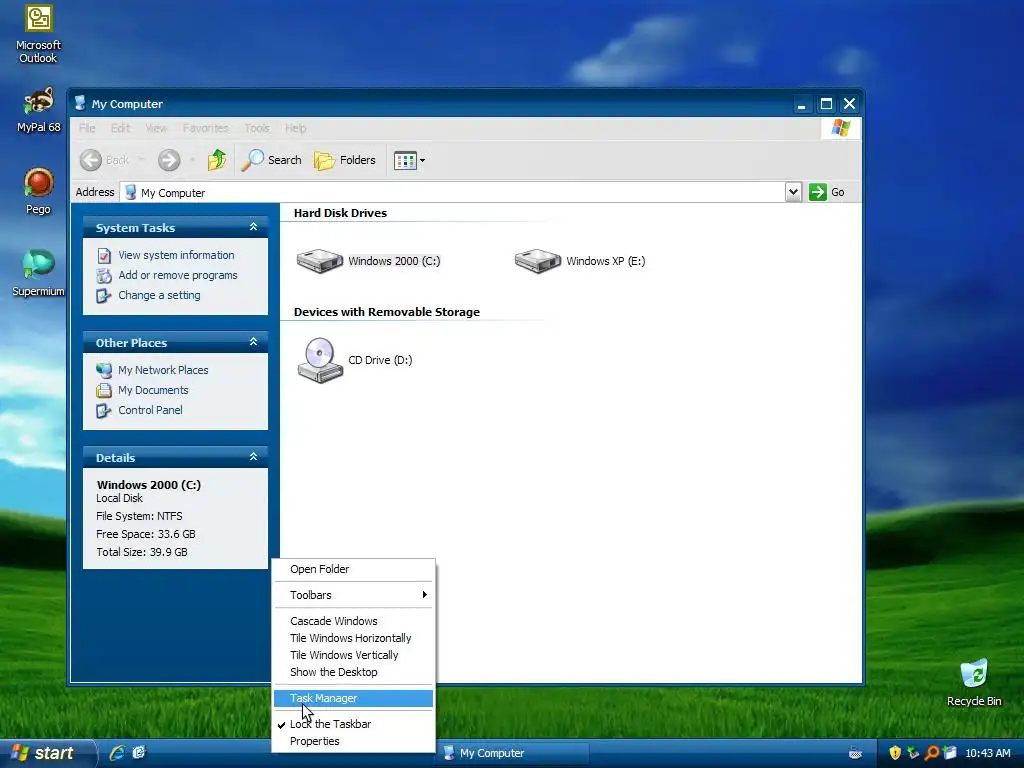Open the Forward history dropdown arrow
The height and width of the screenshot is (768, 1024).
point(192,160)
